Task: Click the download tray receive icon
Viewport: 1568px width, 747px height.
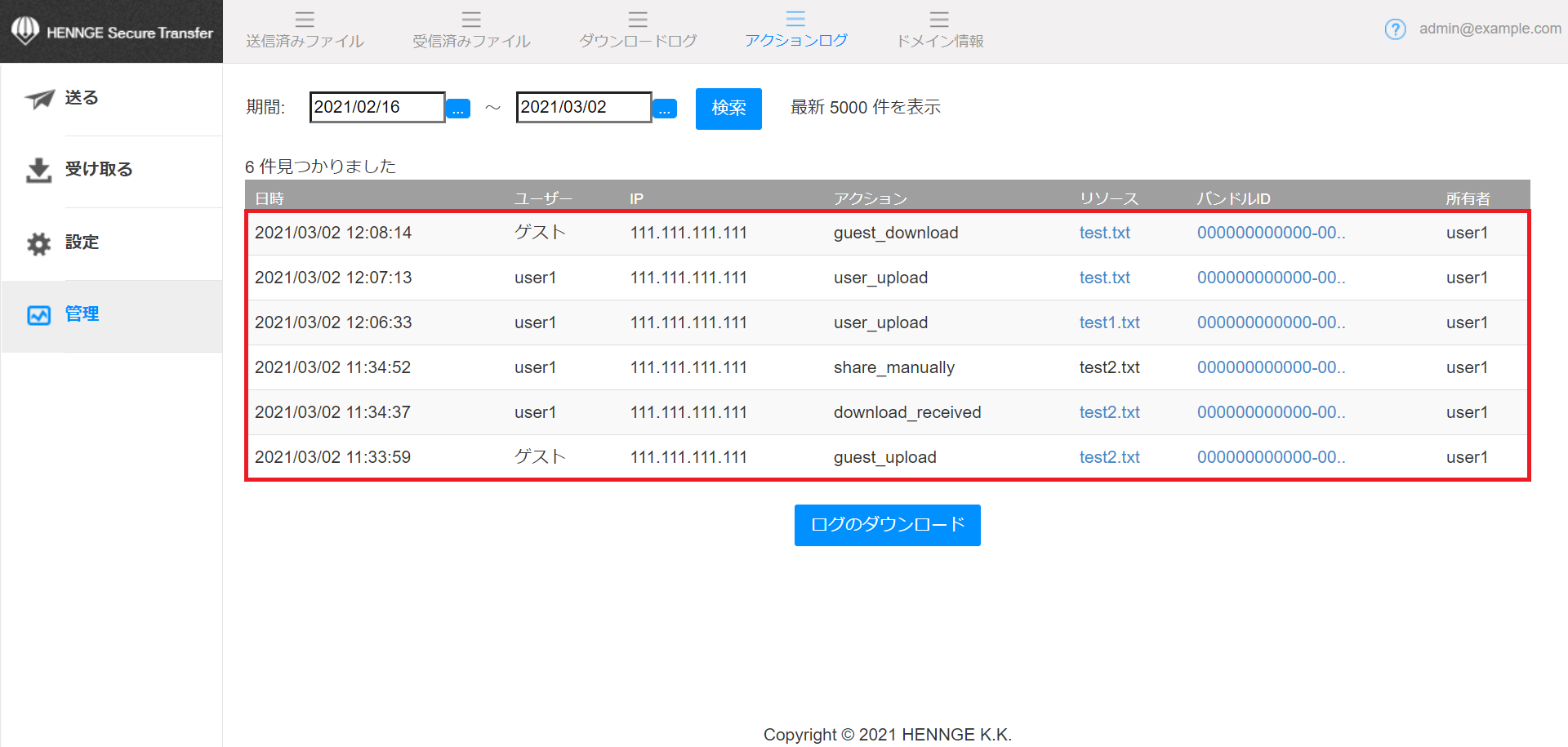Action: pyautogui.click(x=38, y=170)
